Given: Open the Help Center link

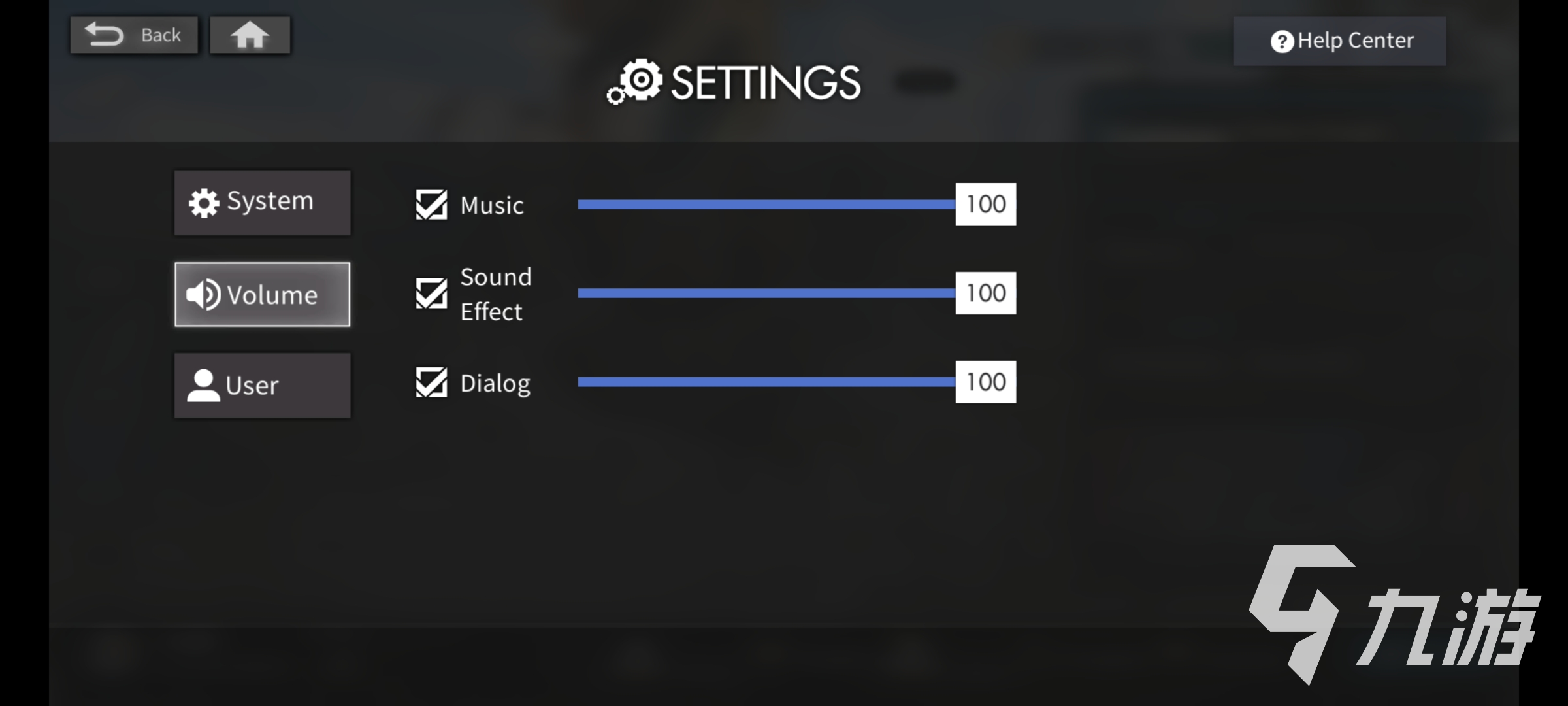Looking at the screenshot, I should pos(1340,41).
